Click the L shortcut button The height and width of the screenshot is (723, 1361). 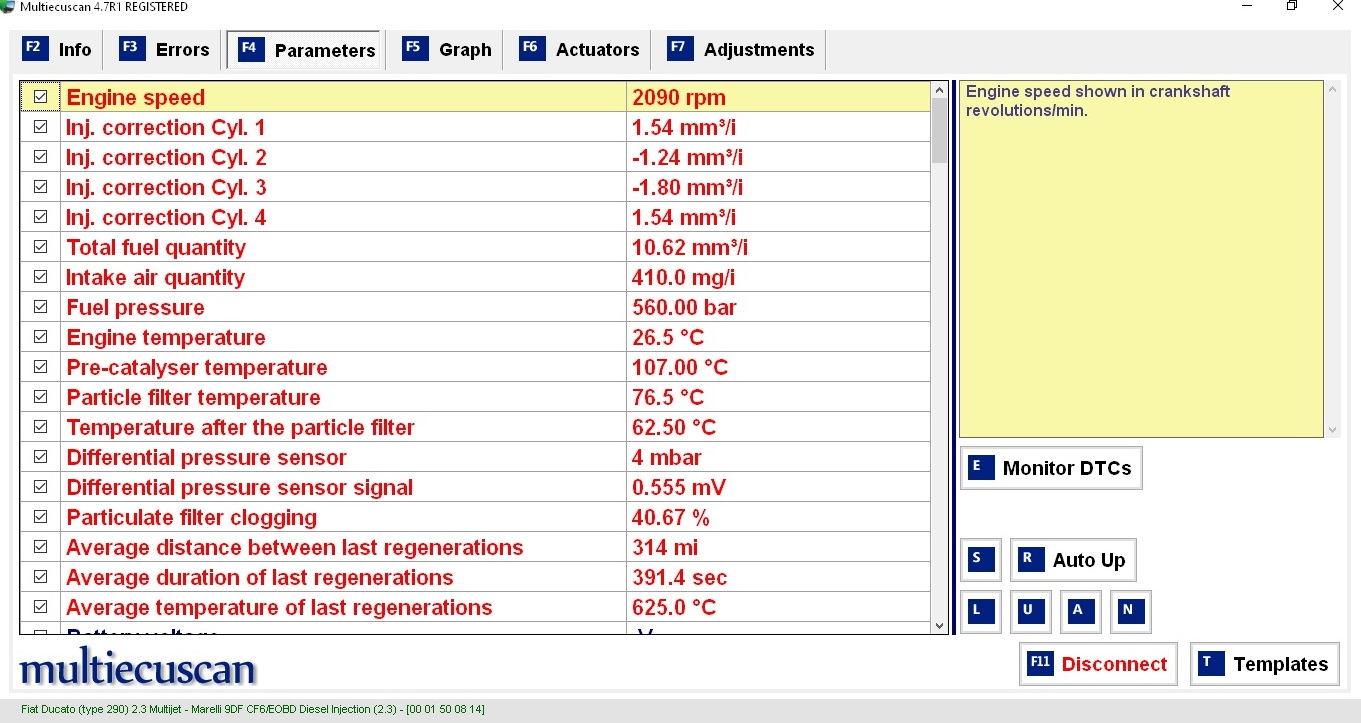[980, 611]
